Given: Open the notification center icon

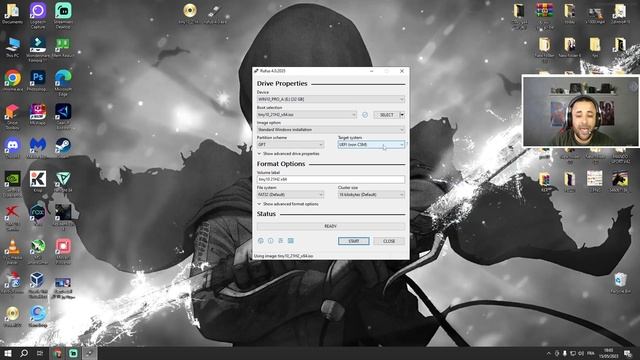Looking at the screenshot, I should pos(628,353).
